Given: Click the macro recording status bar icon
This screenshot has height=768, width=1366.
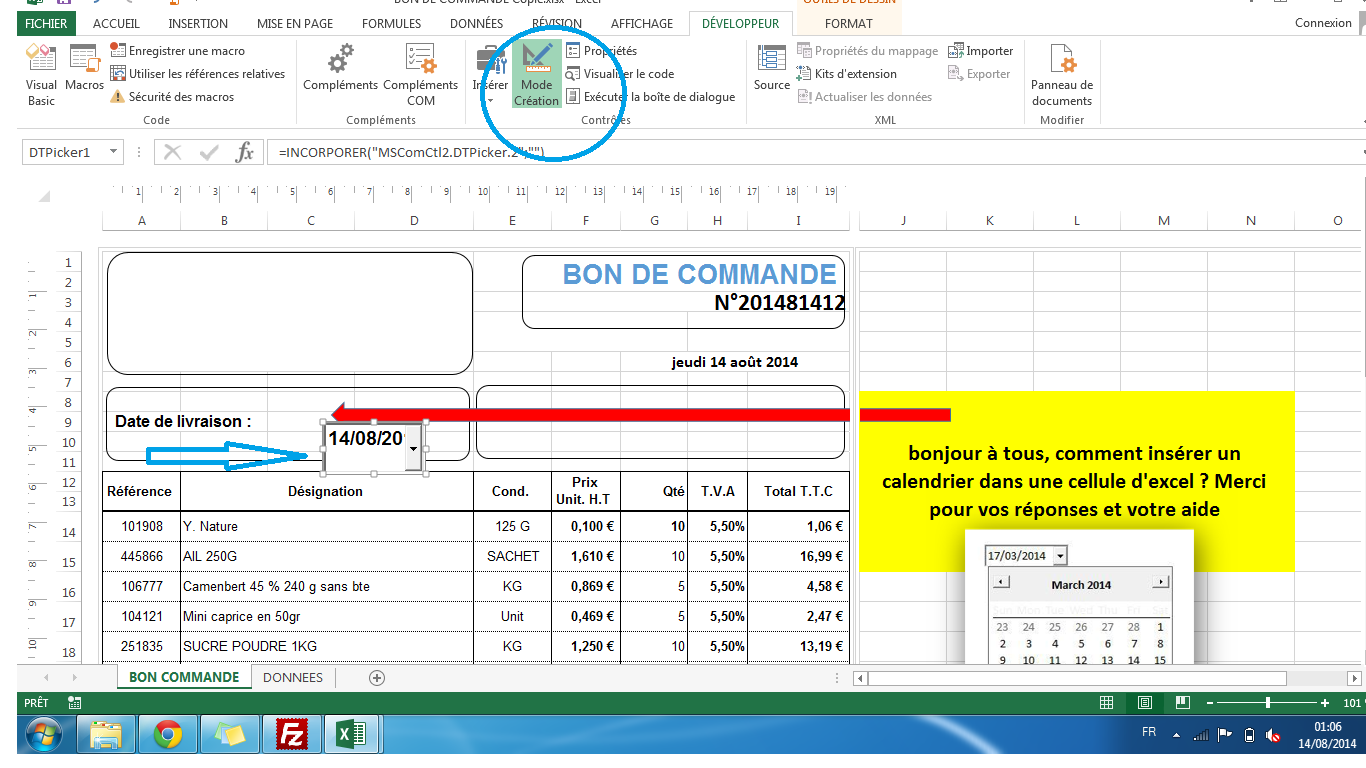Looking at the screenshot, I should [75, 703].
